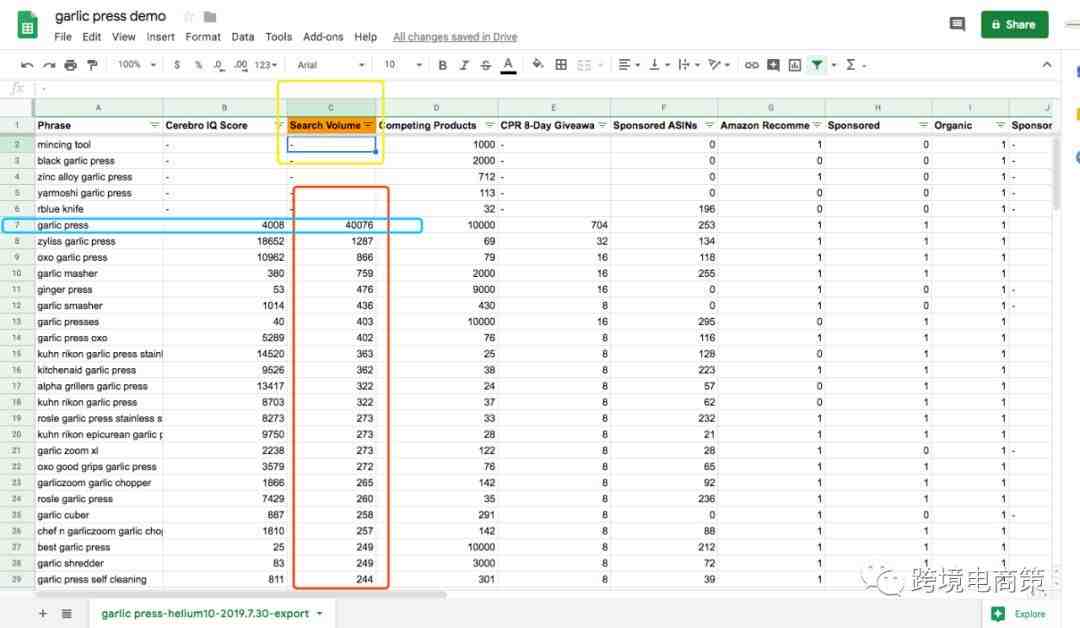1080x628 pixels.
Task: Click All changes saved in Drive link
Action: click(455, 37)
